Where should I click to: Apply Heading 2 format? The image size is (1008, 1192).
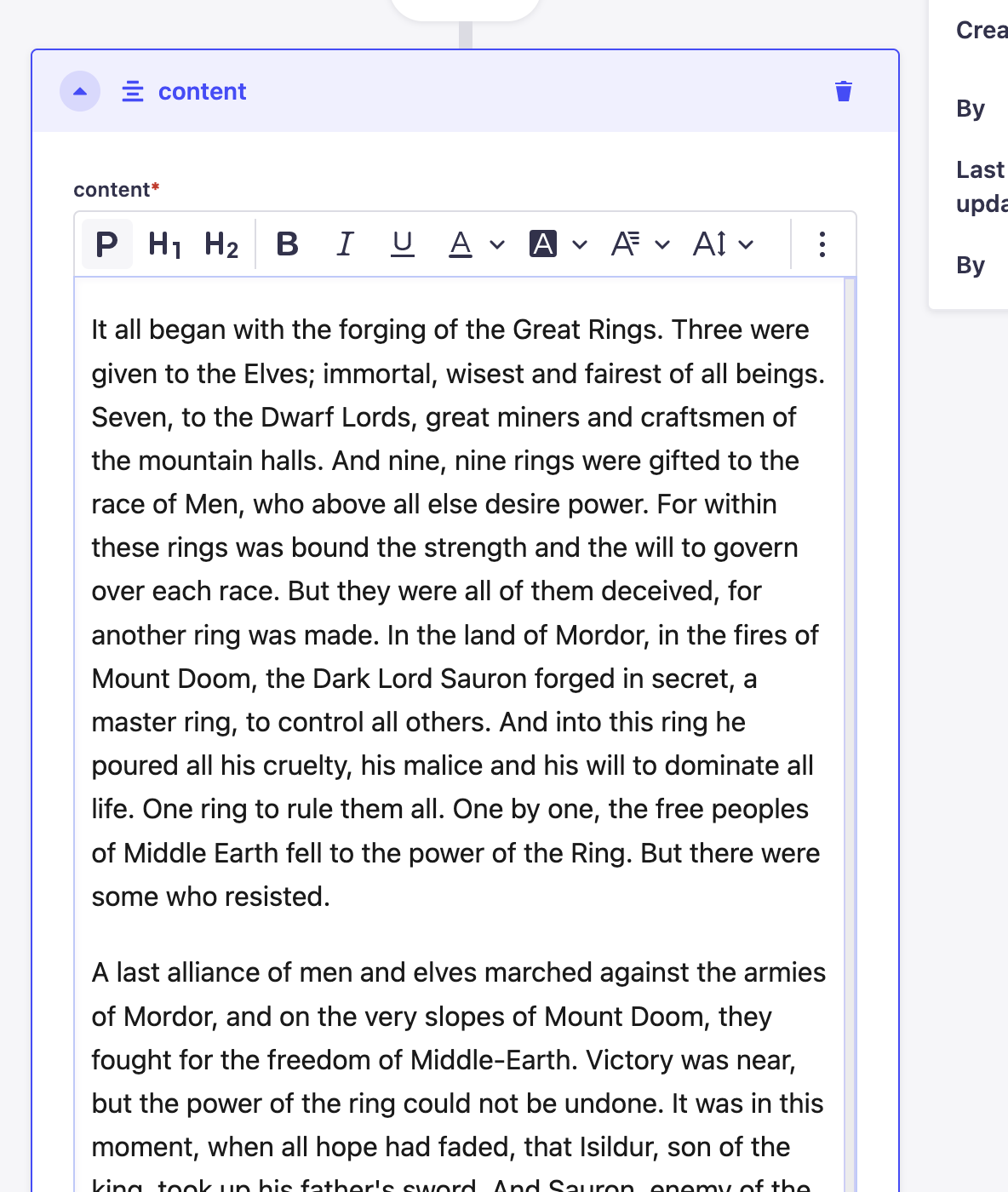click(x=221, y=244)
